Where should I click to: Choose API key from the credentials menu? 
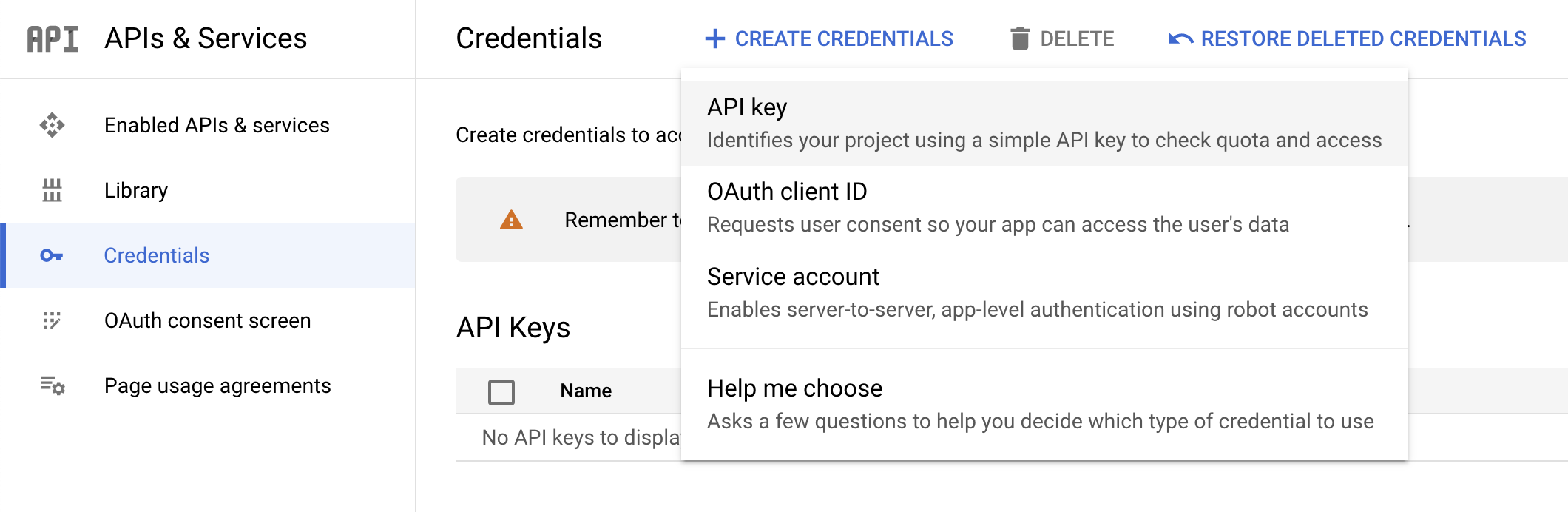point(1044,123)
